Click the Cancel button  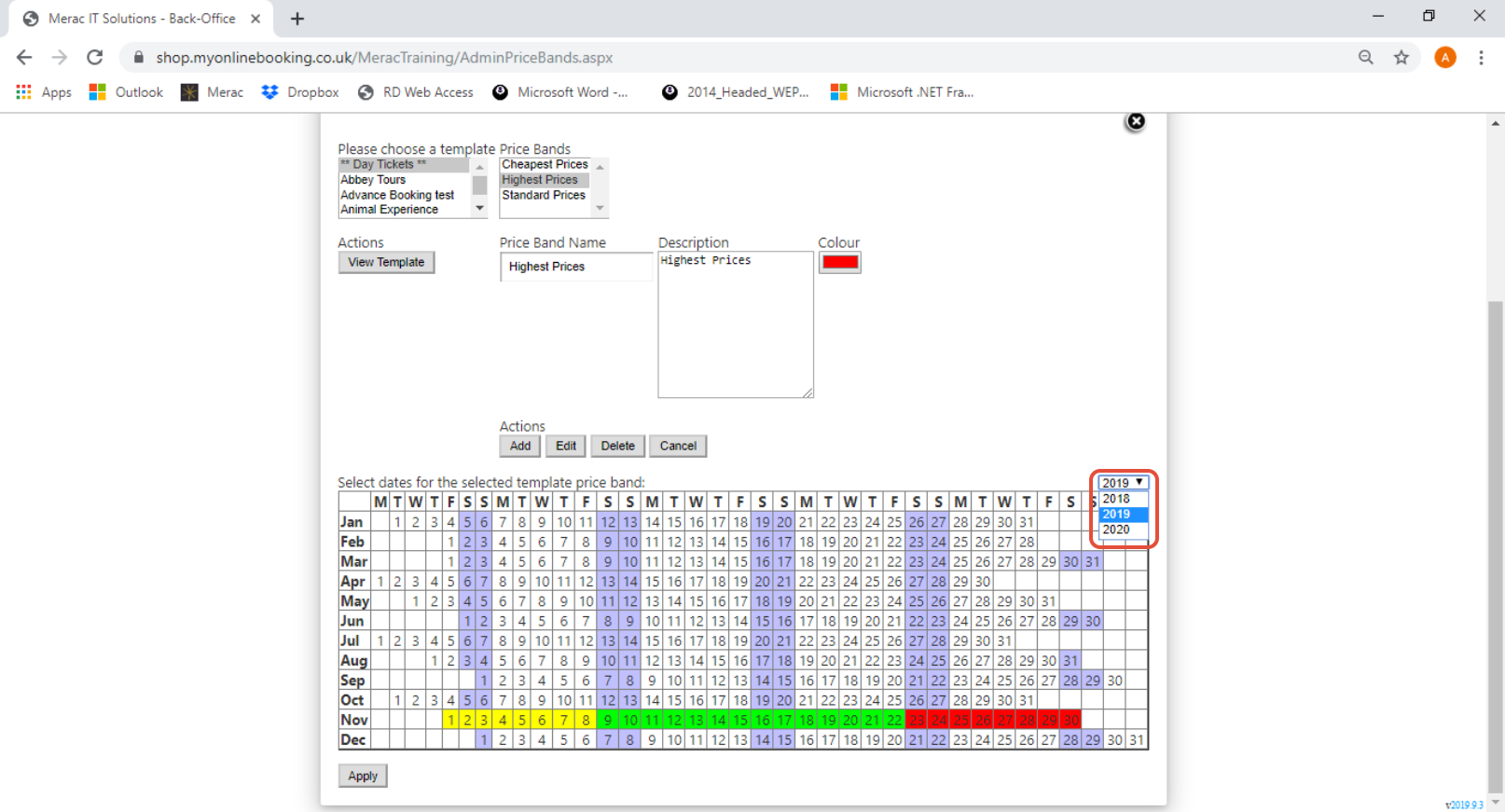tap(678, 447)
